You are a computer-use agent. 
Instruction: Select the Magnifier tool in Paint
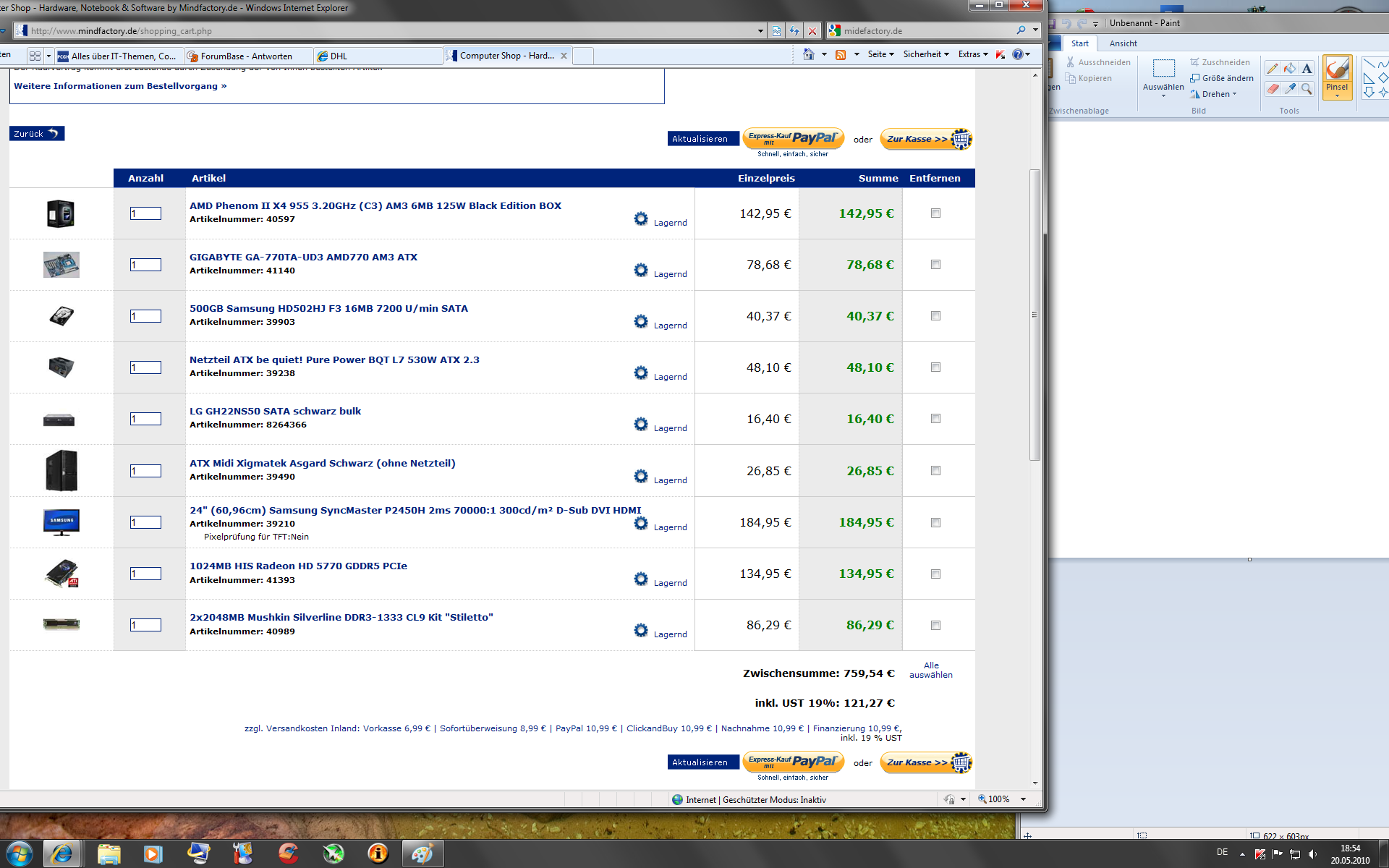[1307, 88]
